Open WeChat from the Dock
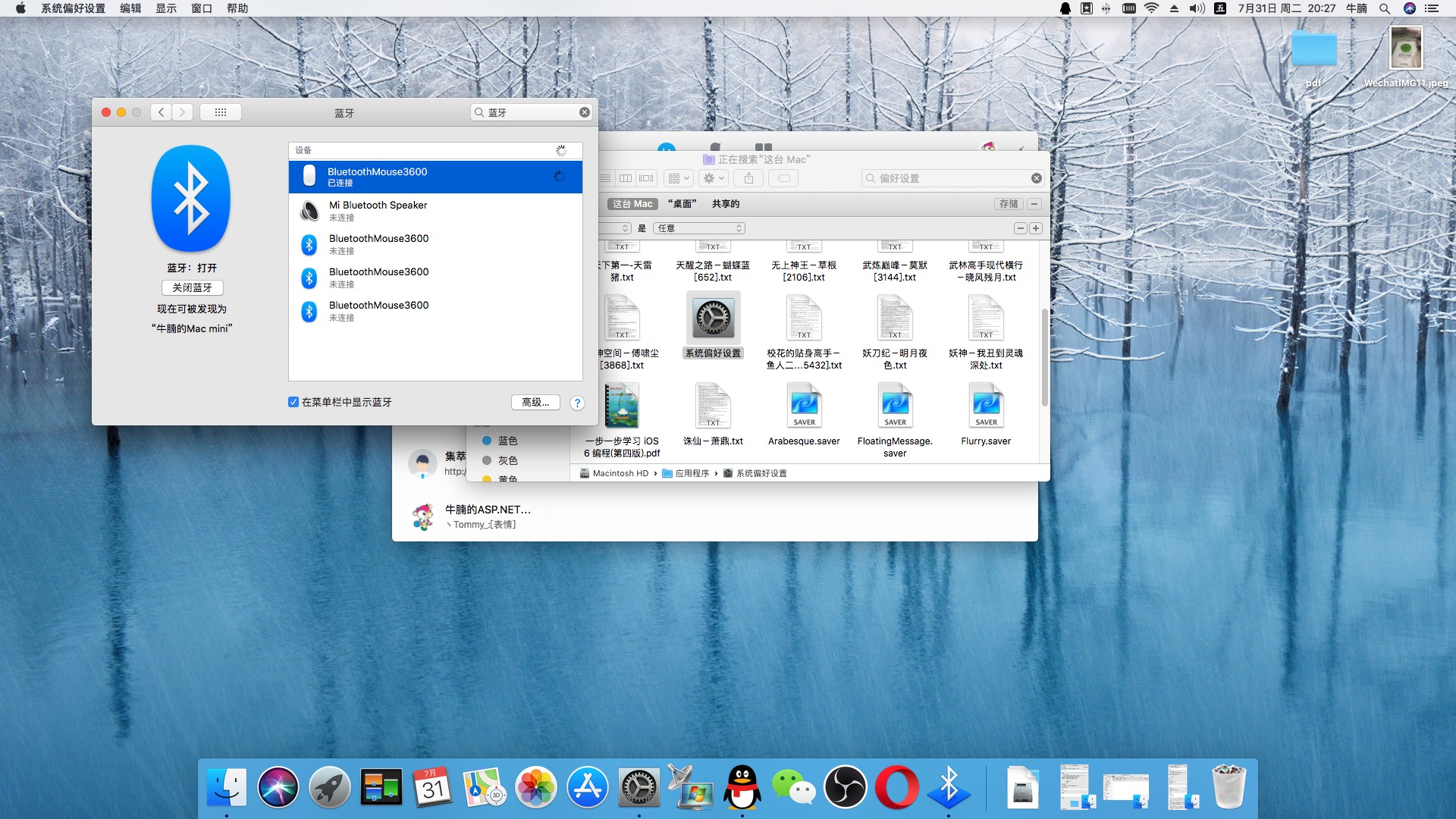1456x819 pixels. (793, 788)
